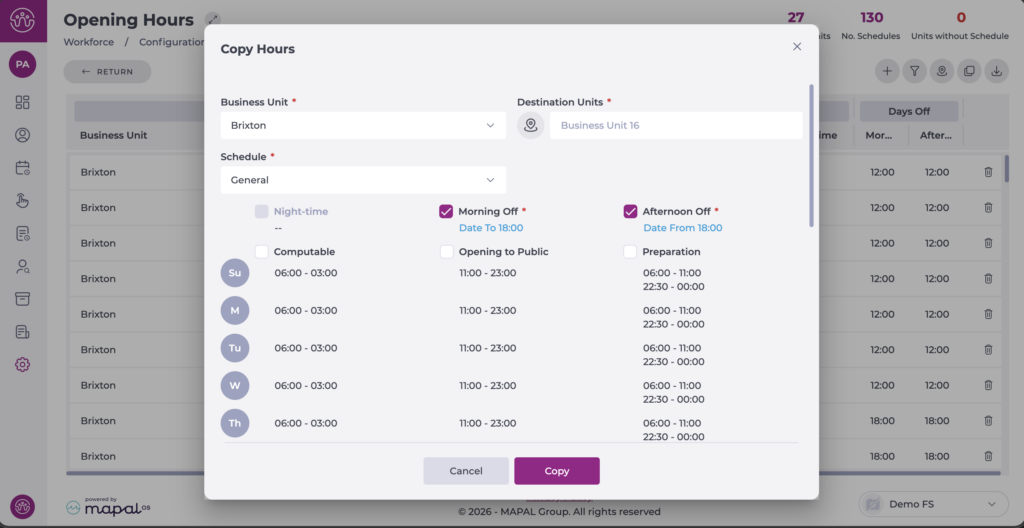Open the Business Unit dropdown showing Brixton

(362, 125)
